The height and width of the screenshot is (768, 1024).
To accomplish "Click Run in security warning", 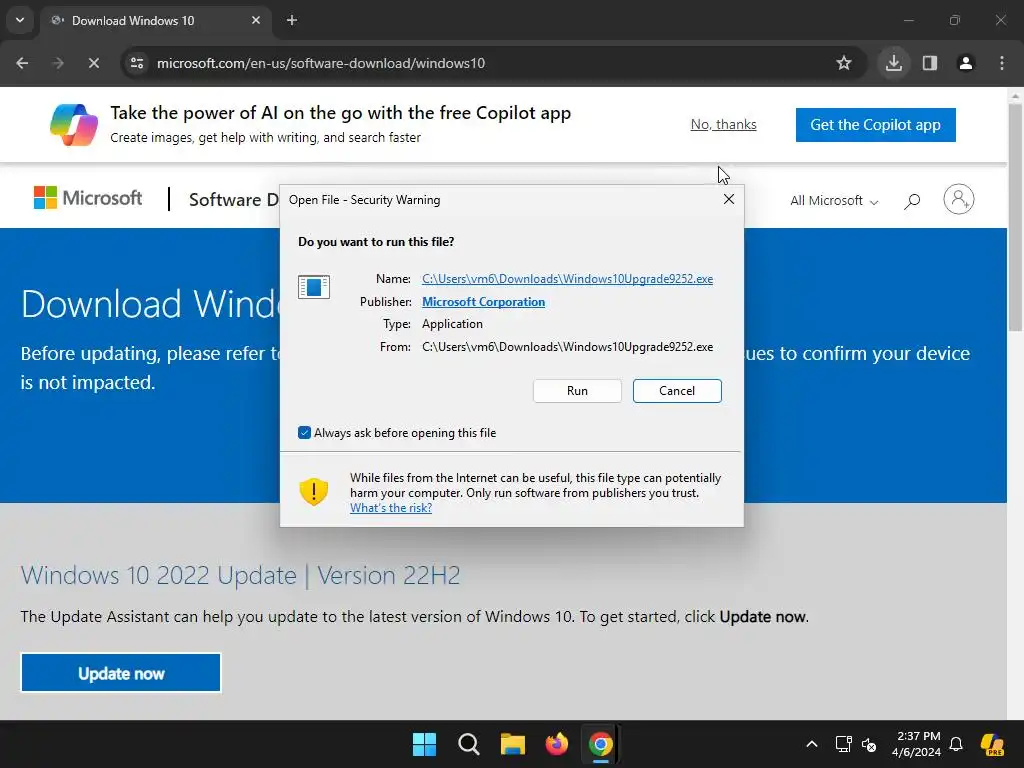I will point(577,391).
